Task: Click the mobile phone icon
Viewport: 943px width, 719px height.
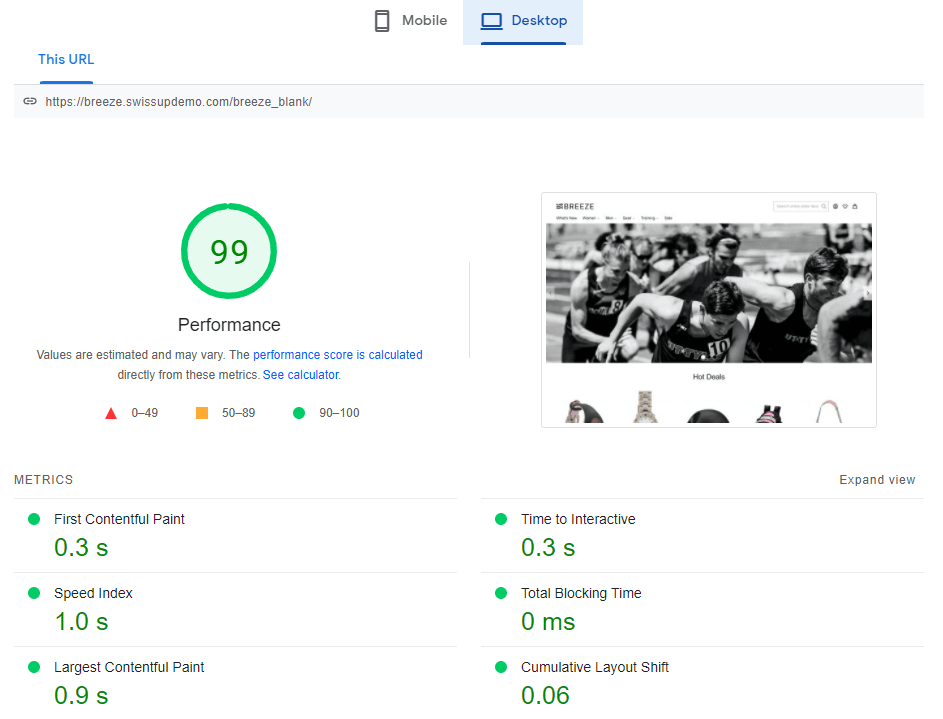Action: (x=382, y=21)
